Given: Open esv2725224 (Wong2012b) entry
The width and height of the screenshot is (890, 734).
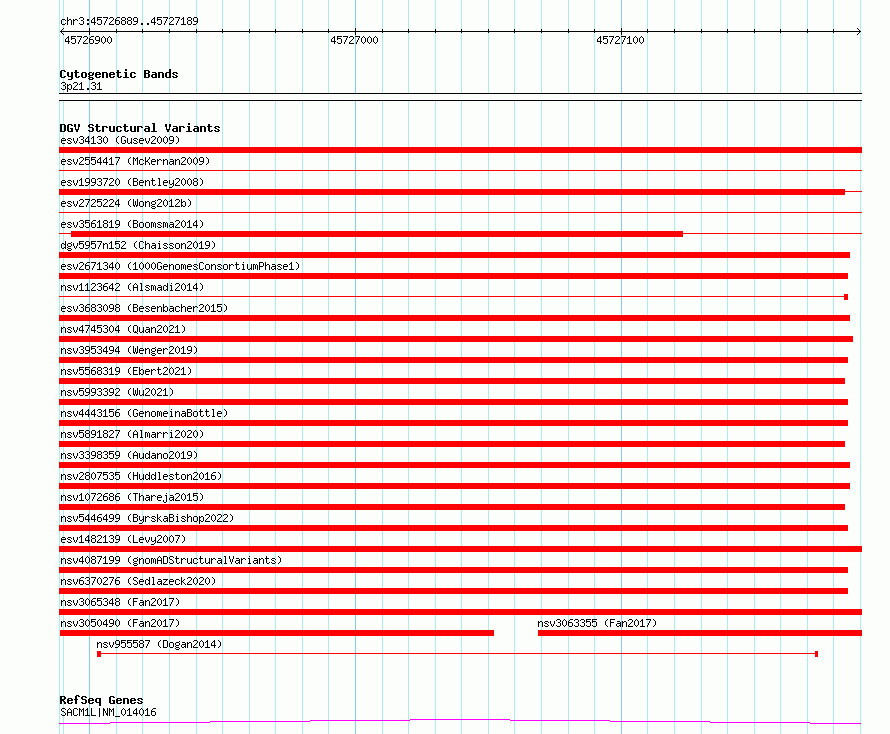Looking at the screenshot, I should point(126,203).
